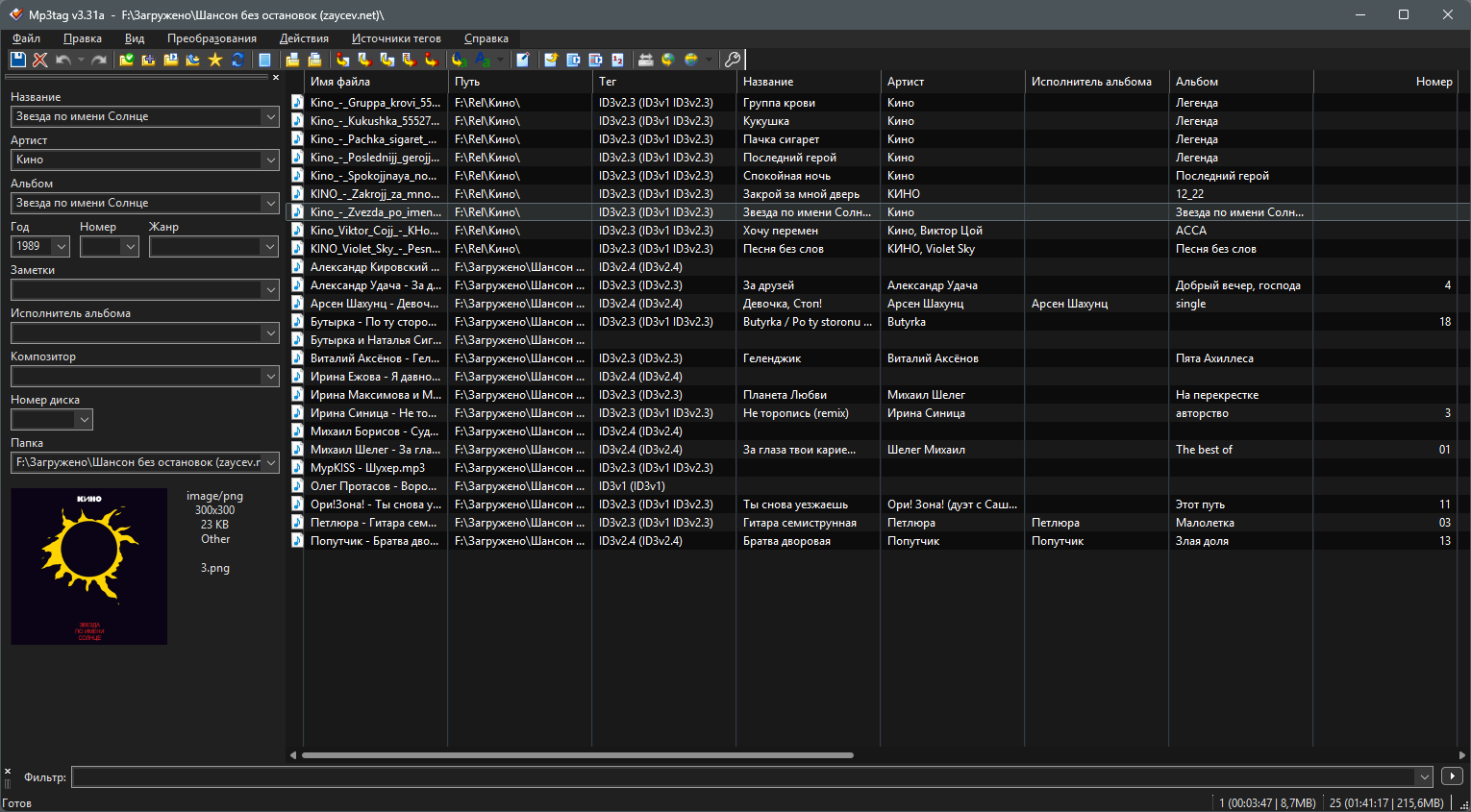Open the Favorites star icon
Screen dimensions: 1471x812
click(x=214, y=60)
